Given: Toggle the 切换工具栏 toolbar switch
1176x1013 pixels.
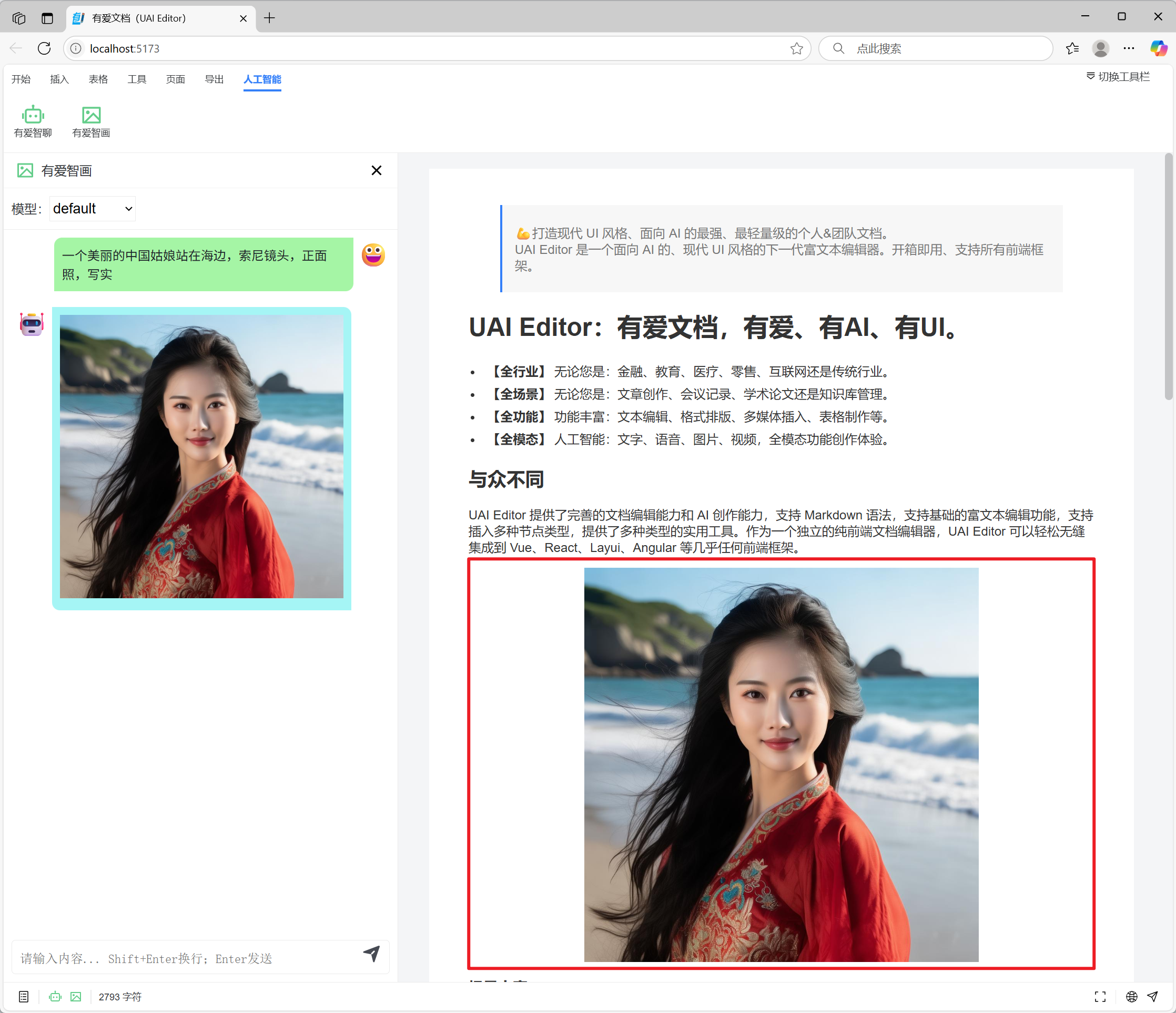Looking at the screenshot, I should click(1118, 77).
